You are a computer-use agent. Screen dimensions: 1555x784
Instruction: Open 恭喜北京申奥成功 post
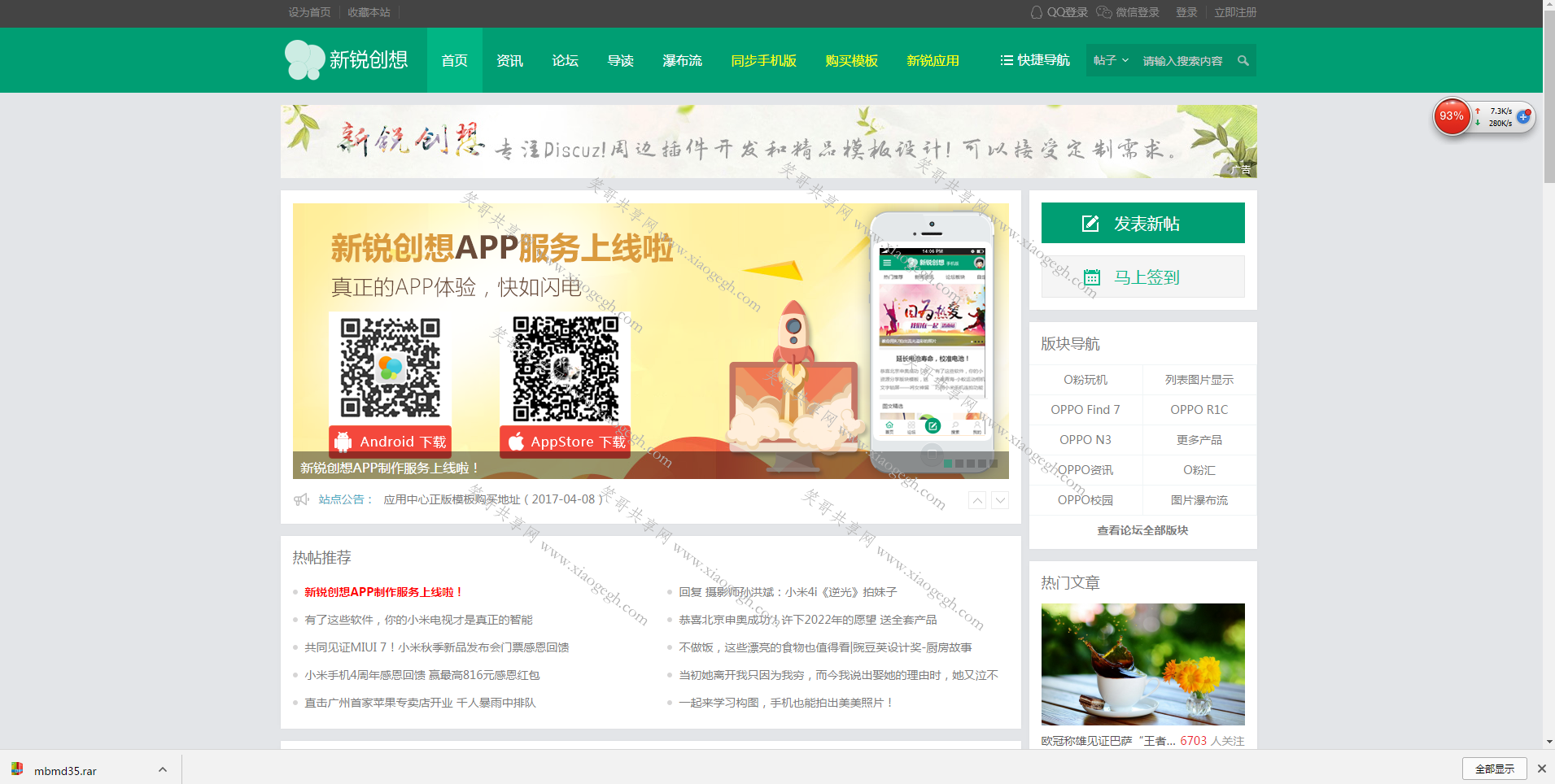click(808, 620)
